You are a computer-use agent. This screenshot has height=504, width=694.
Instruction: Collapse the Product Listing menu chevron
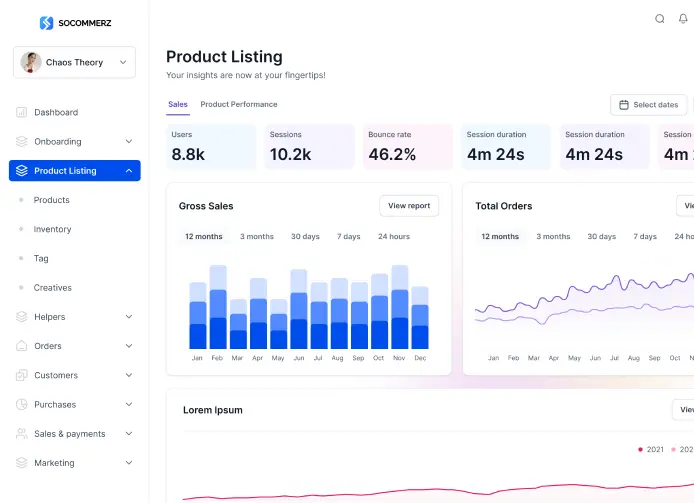tap(129, 171)
